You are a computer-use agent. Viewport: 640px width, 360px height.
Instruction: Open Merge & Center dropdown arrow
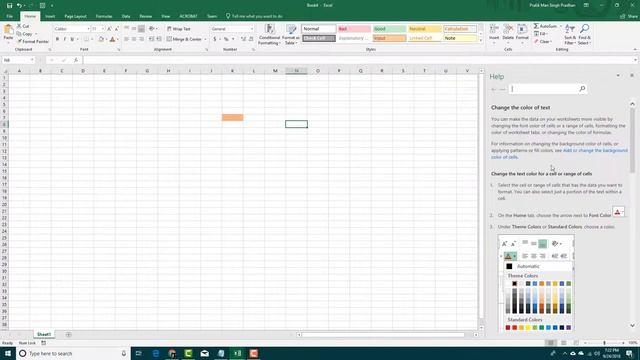(205, 39)
